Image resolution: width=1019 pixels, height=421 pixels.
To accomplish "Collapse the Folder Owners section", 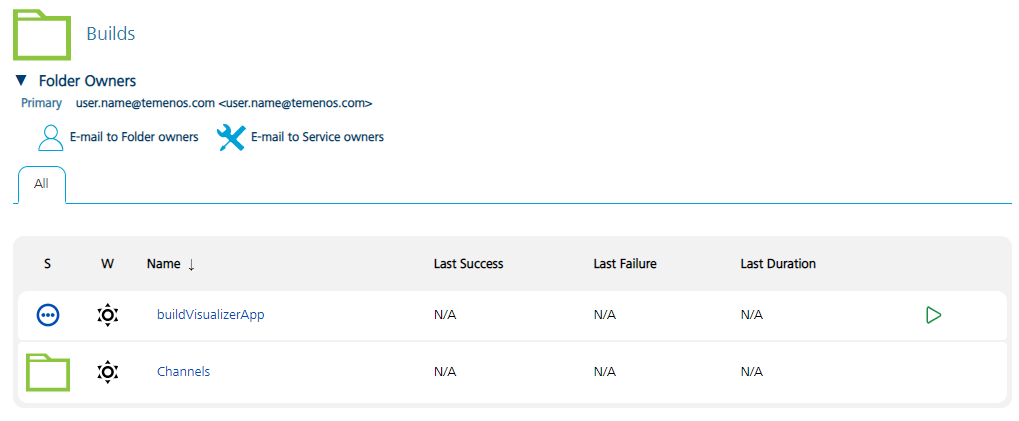I will (x=21, y=81).
